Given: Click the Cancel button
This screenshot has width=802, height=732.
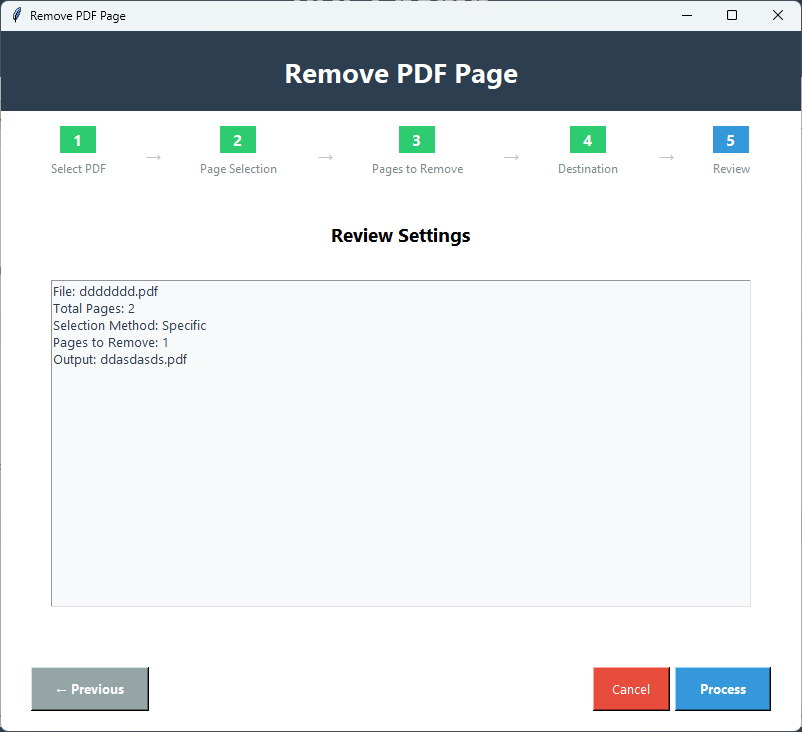Looking at the screenshot, I should point(631,689).
